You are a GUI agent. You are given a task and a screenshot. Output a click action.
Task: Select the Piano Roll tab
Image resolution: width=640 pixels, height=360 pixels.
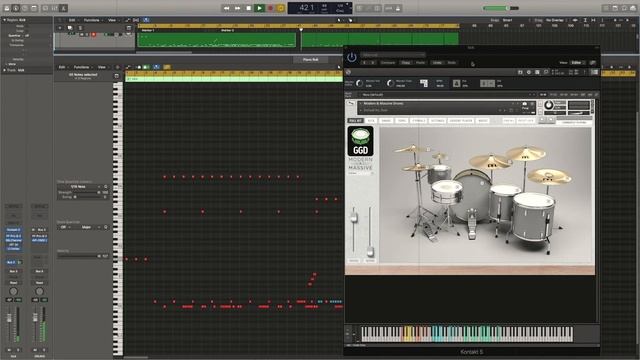(x=311, y=60)
